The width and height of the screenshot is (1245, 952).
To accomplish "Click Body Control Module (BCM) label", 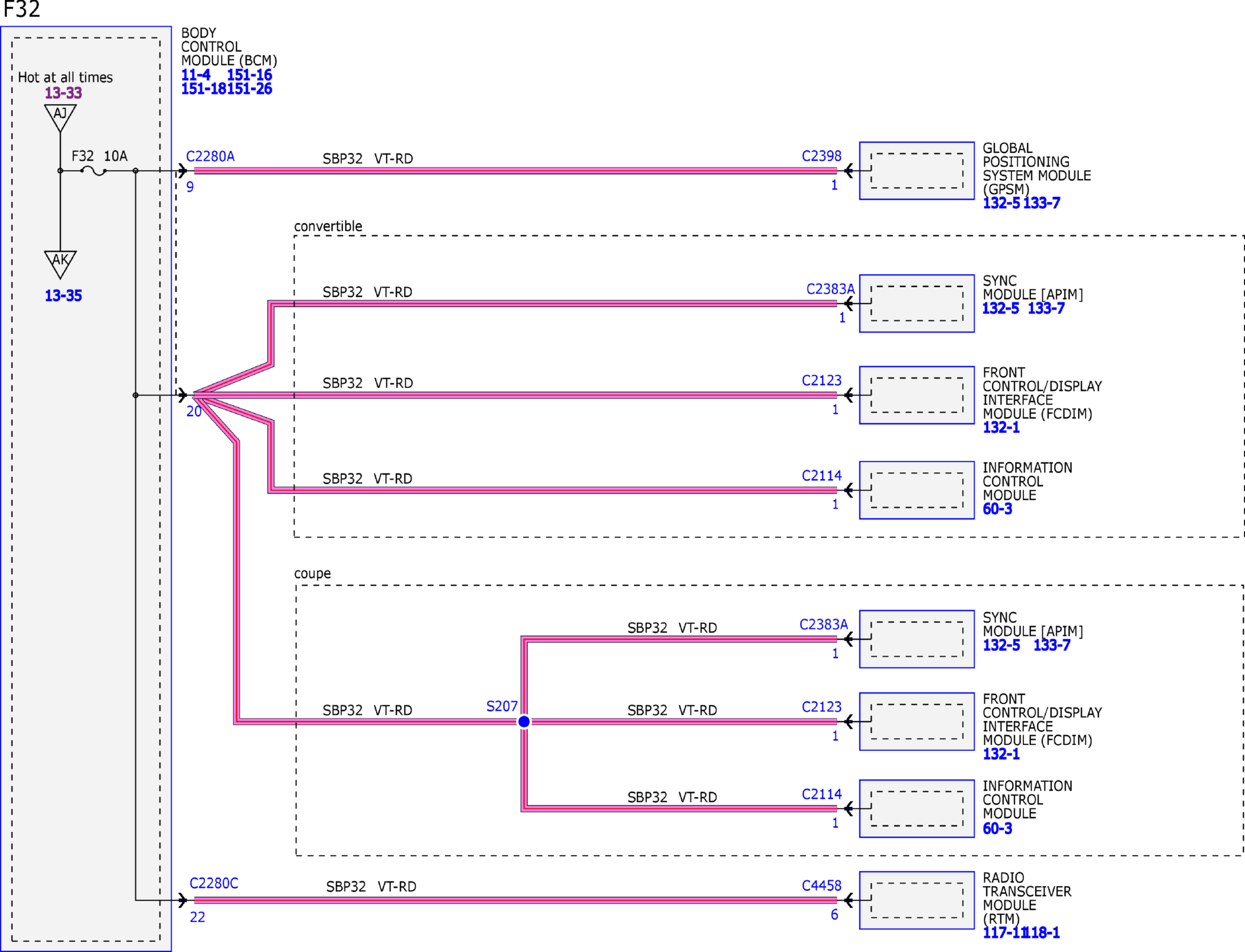I will (229, 47).
